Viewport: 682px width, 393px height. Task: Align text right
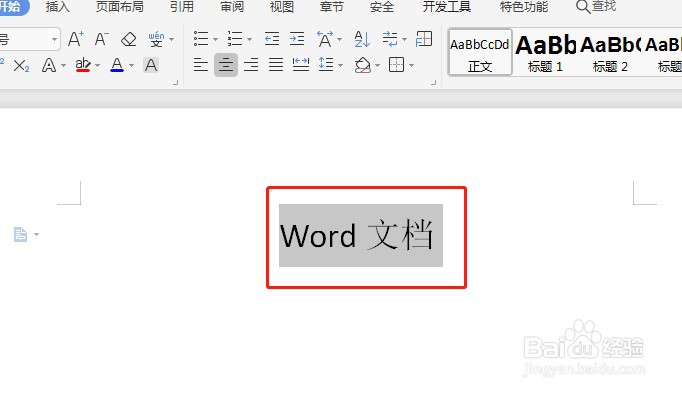pos(251,65)
